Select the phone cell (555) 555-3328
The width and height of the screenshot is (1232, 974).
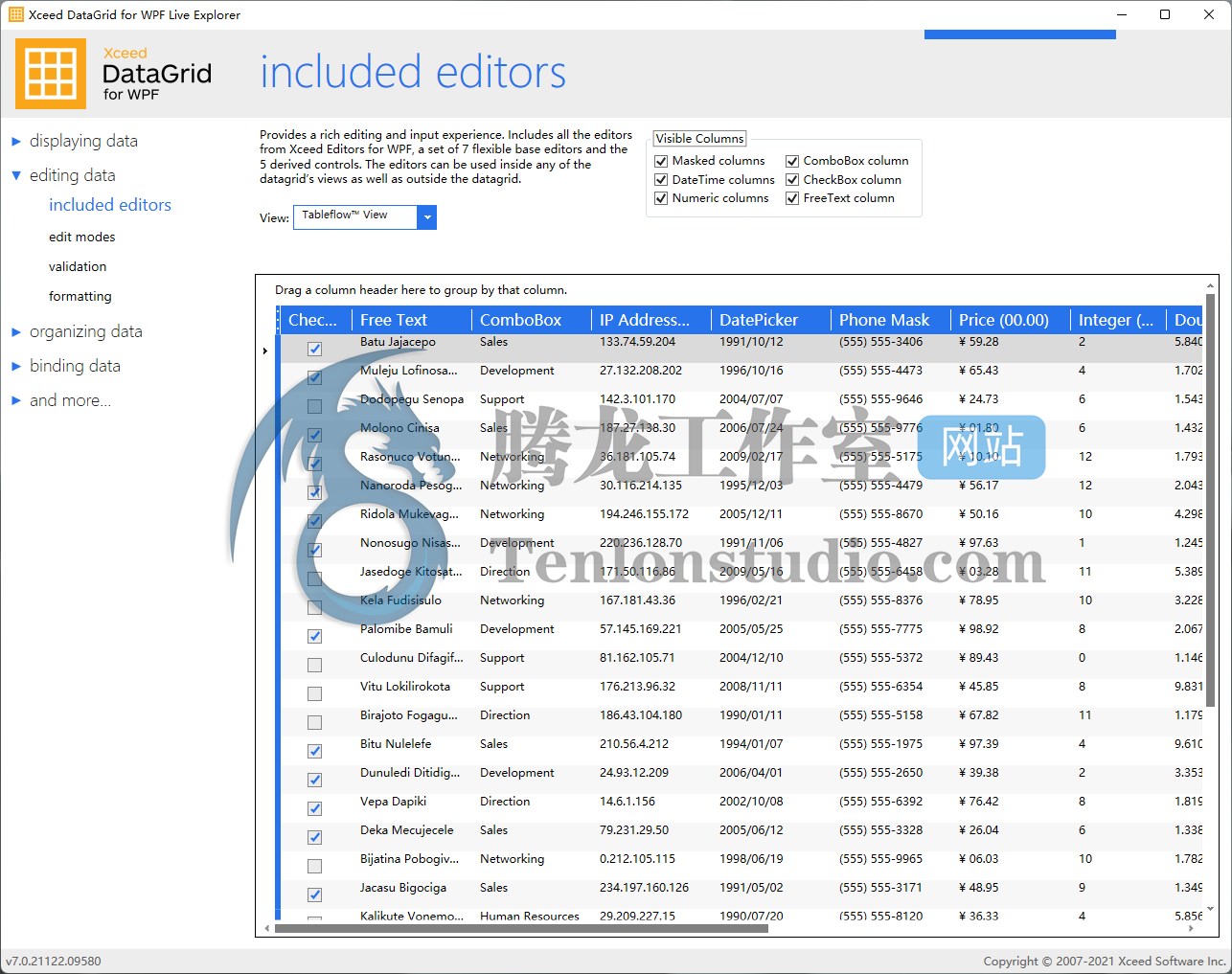click(x=881, y=830)
